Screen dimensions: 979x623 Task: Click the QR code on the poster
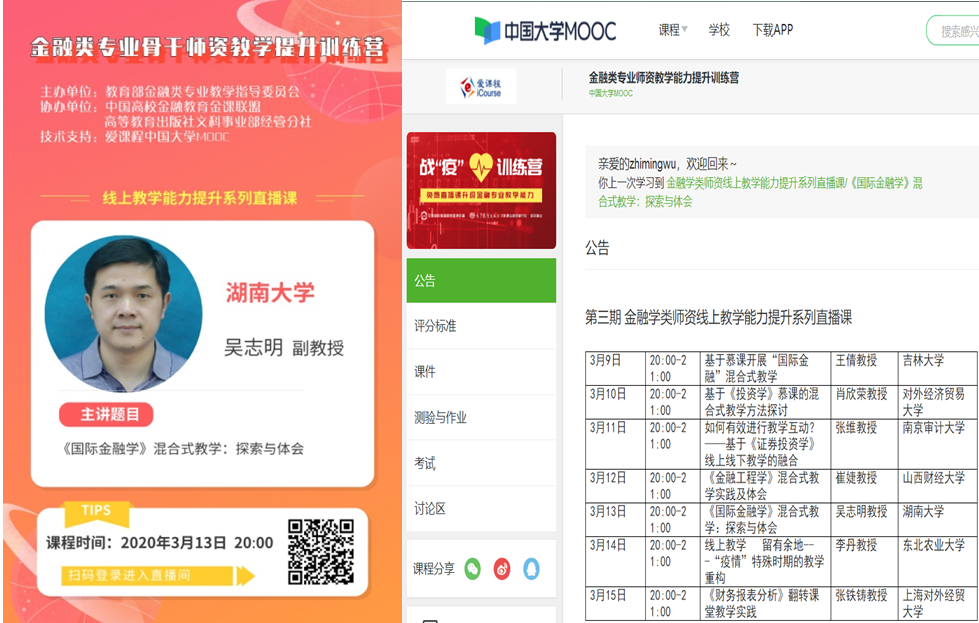[320, 551]
